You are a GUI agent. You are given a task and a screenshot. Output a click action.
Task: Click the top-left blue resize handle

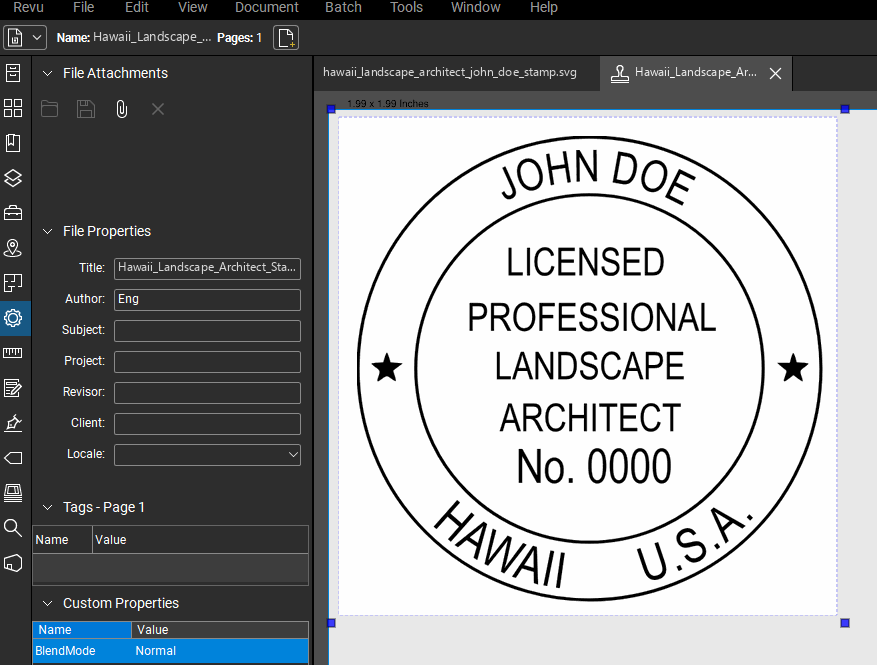click(x=331, y=109)
